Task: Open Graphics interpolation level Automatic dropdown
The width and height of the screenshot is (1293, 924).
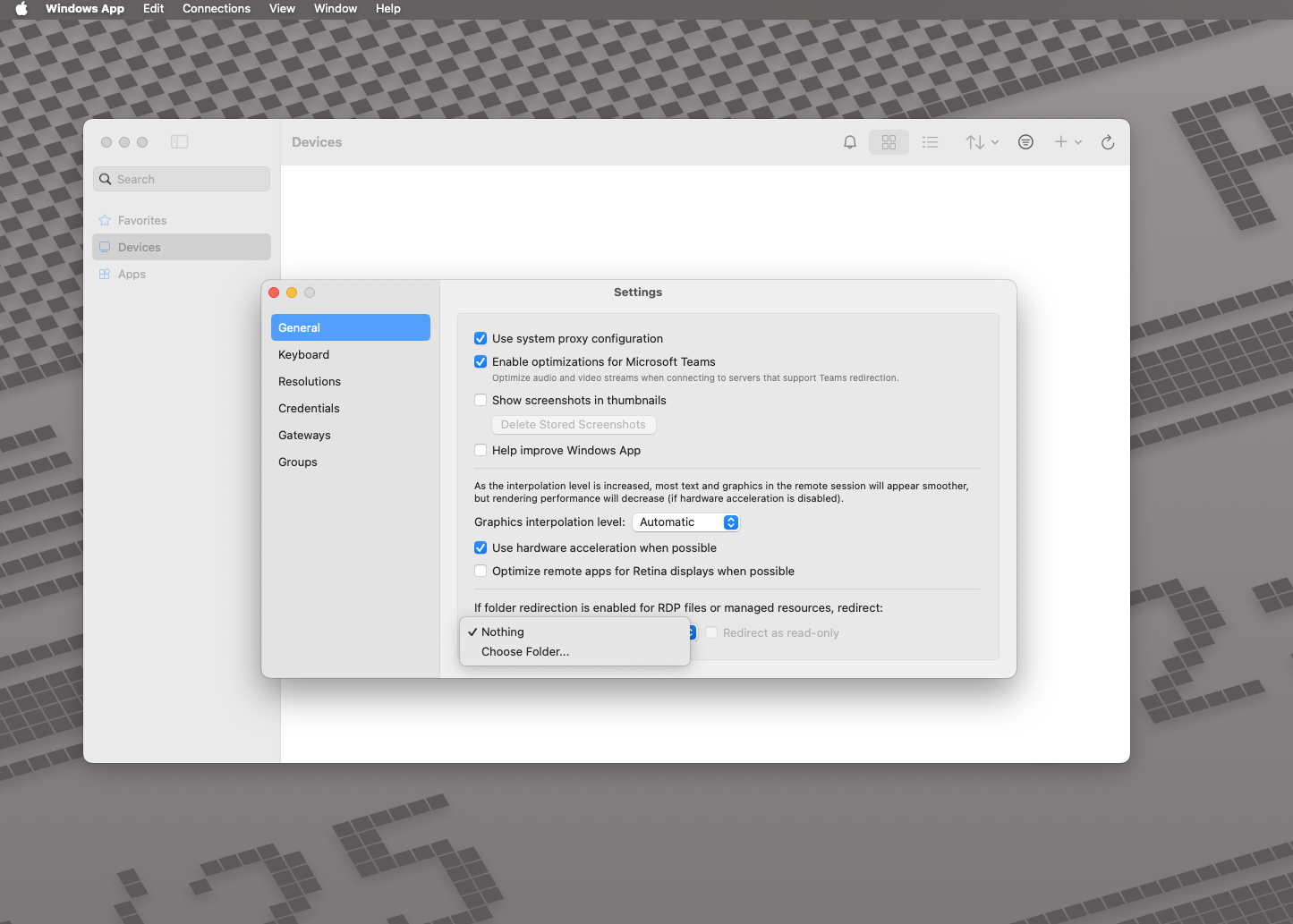Action: click(x=686, y=522)
